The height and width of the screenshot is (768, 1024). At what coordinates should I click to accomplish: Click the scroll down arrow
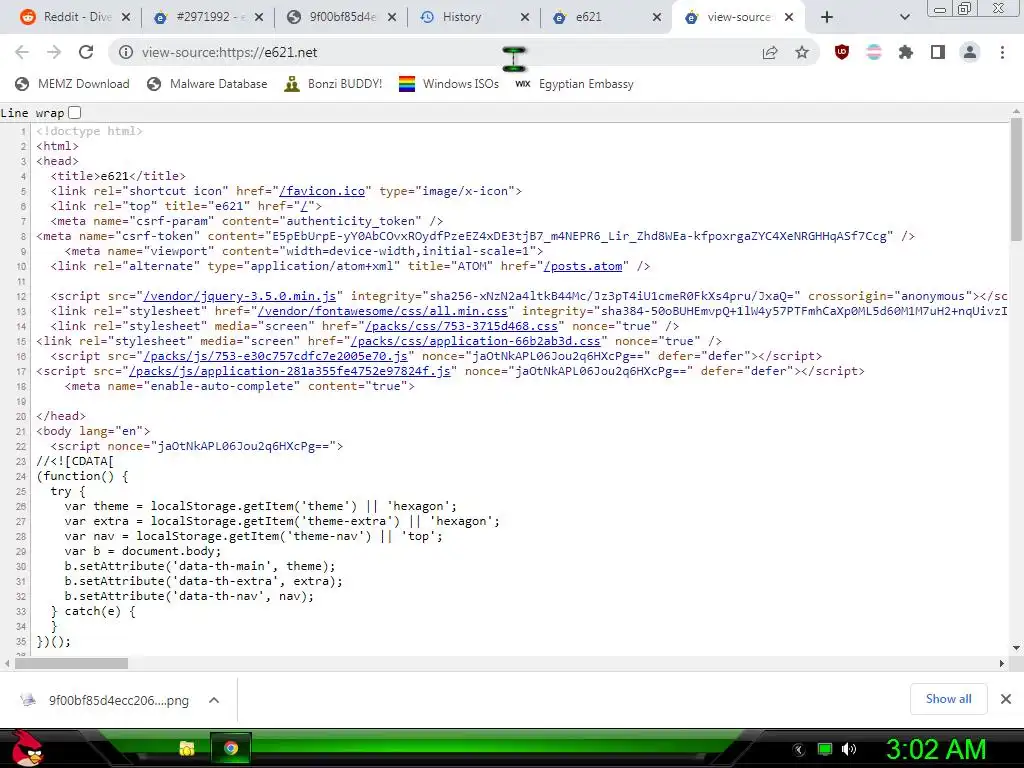point(1016,647)
